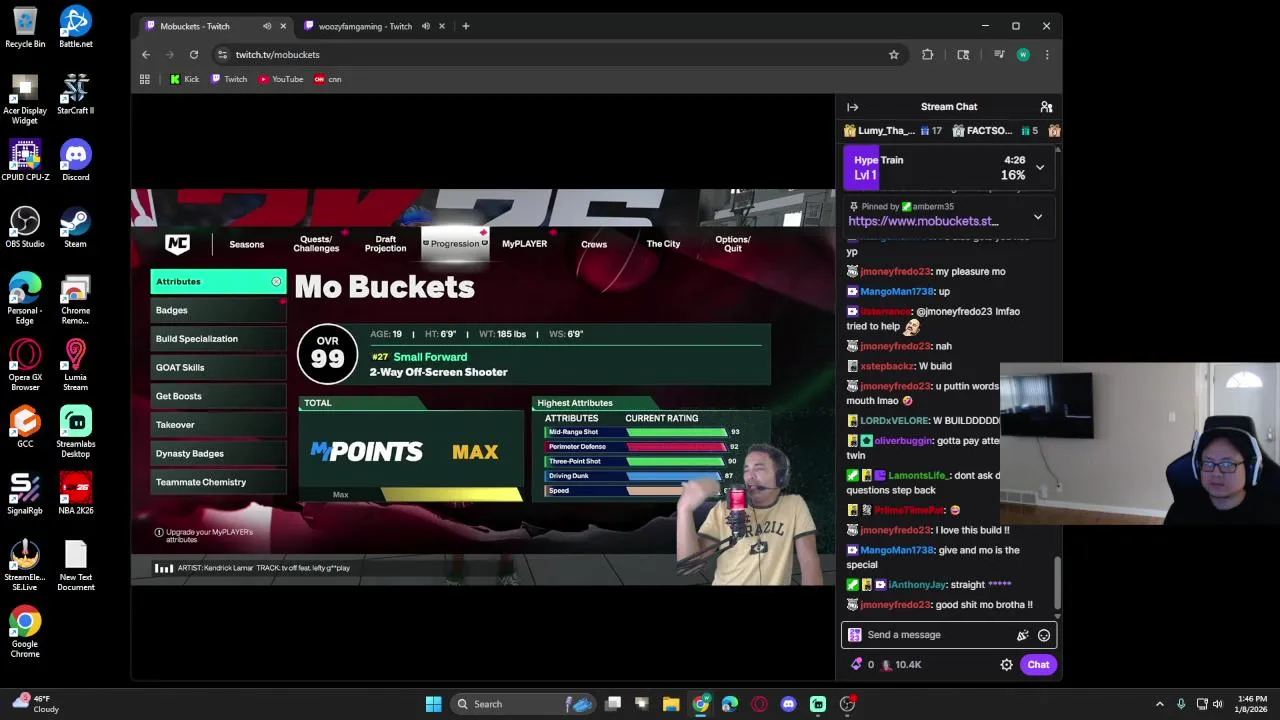Viewport: 1280px width, 720px height.
Task: Open the Kick bookmark
Action: pos(184,79)
